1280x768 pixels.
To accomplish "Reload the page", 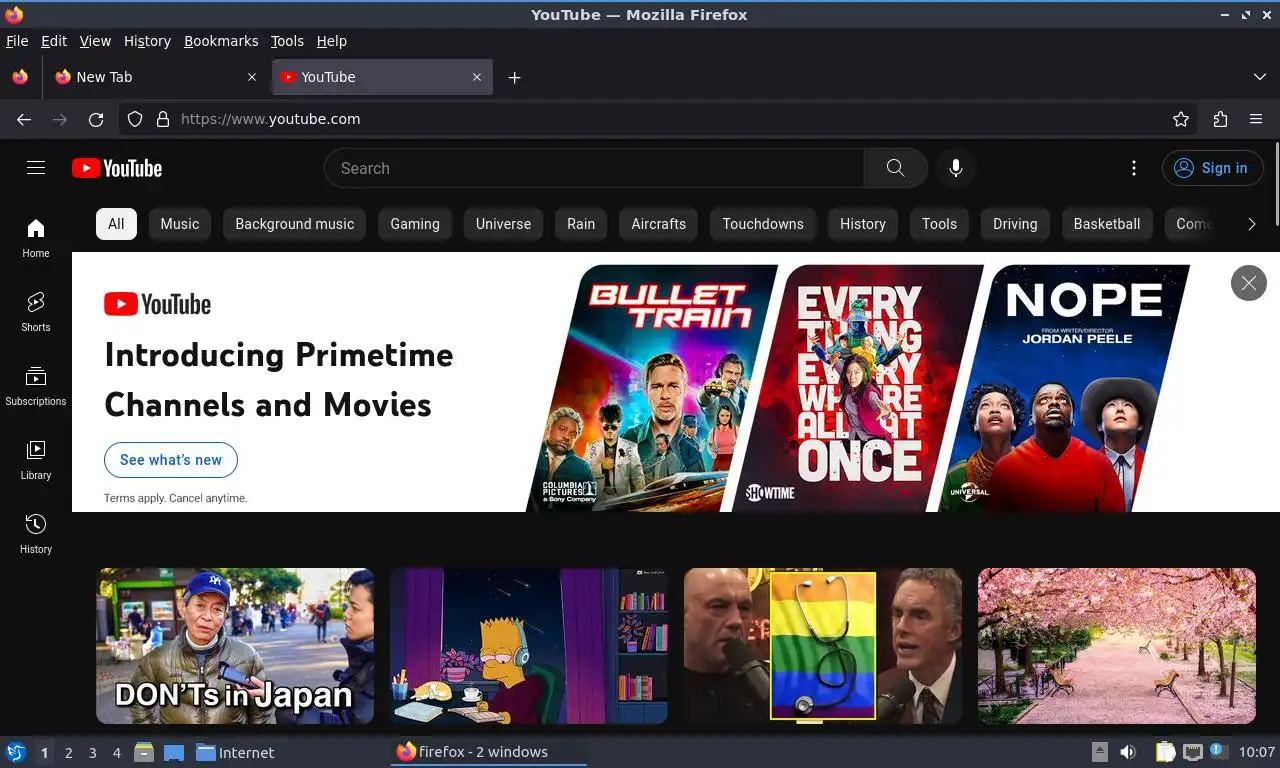I will (96, 119).
